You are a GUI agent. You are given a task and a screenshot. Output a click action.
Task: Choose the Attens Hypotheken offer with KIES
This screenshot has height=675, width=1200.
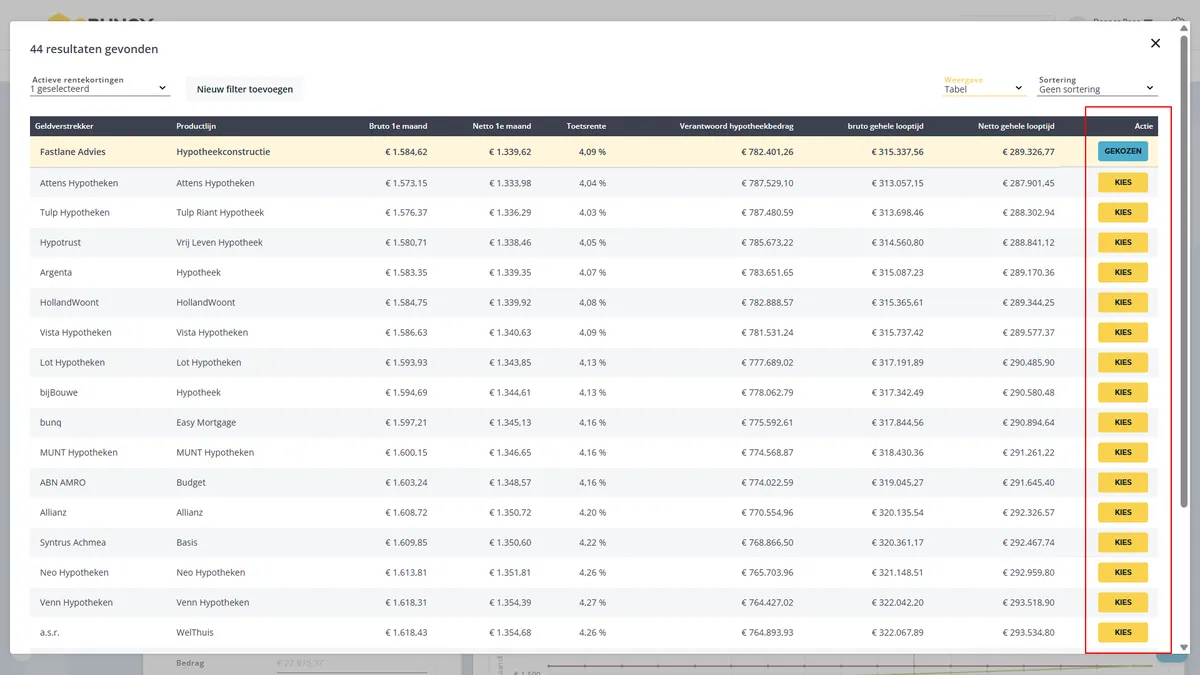click(x=1123, y=182)
